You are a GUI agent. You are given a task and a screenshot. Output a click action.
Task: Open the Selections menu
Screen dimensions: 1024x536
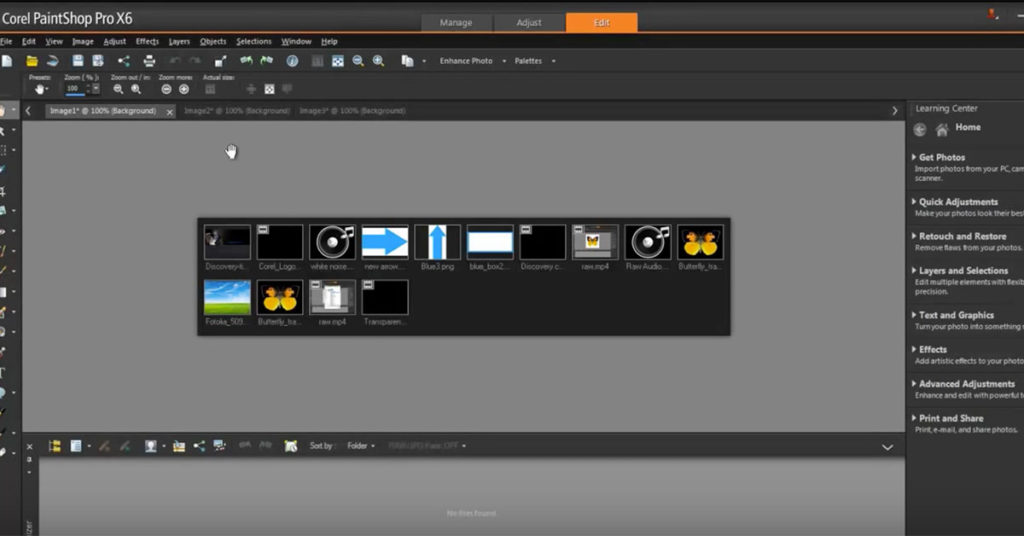click(253, 41)
